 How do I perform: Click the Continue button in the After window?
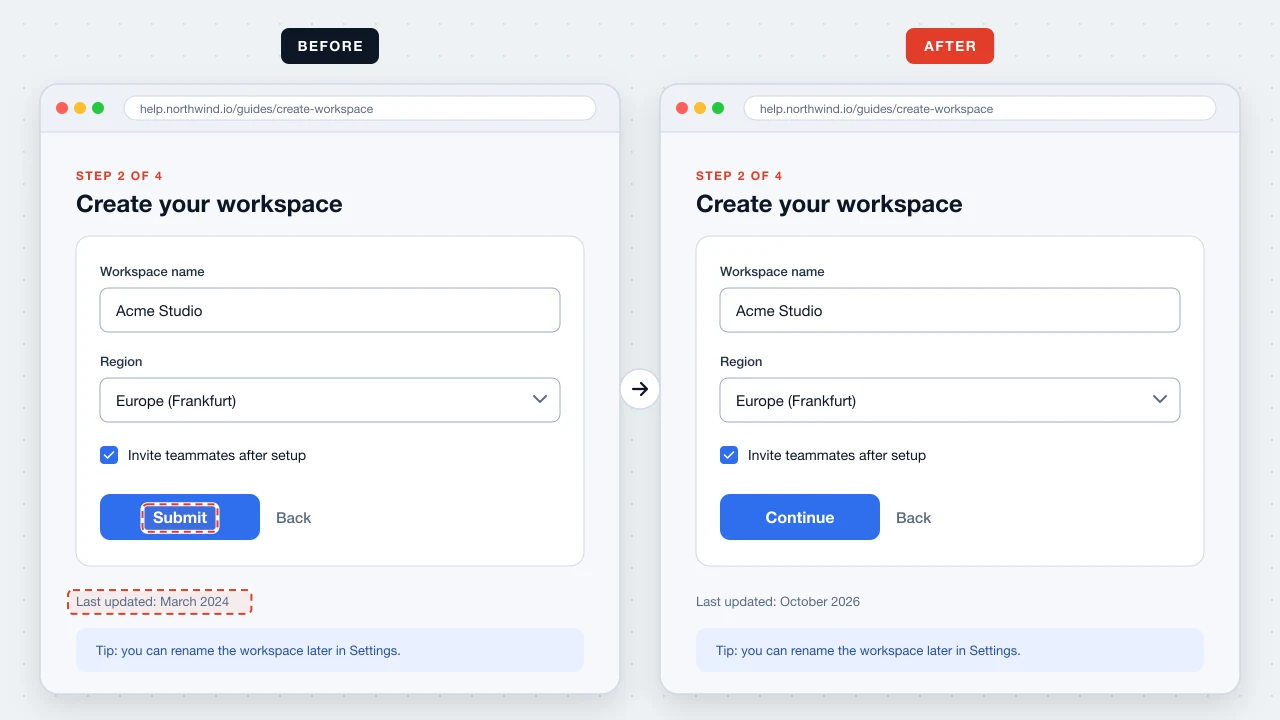click(800, 517)
